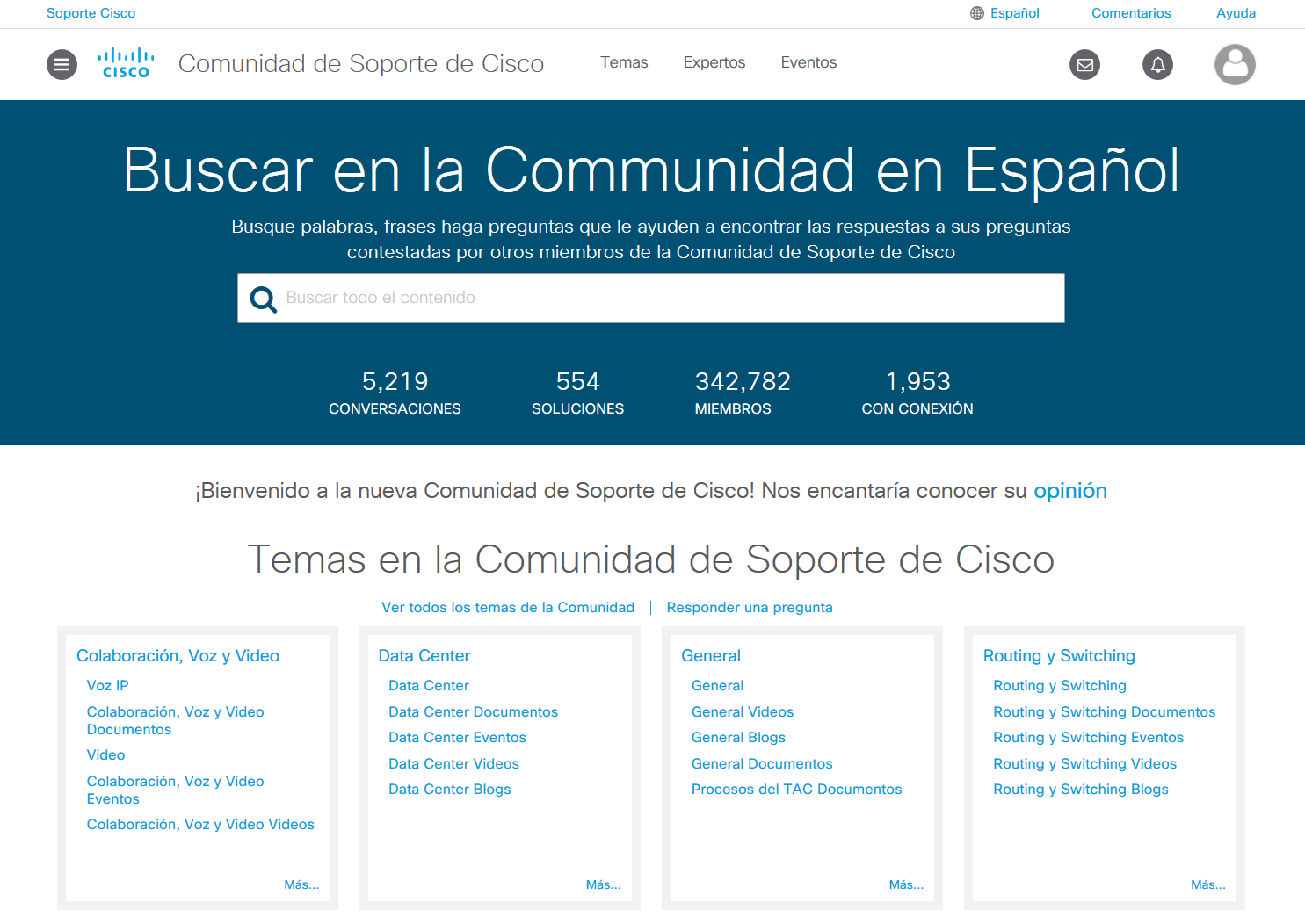Switch to the Temas tab
This screenshot has width=1305, height=924.
624,62
